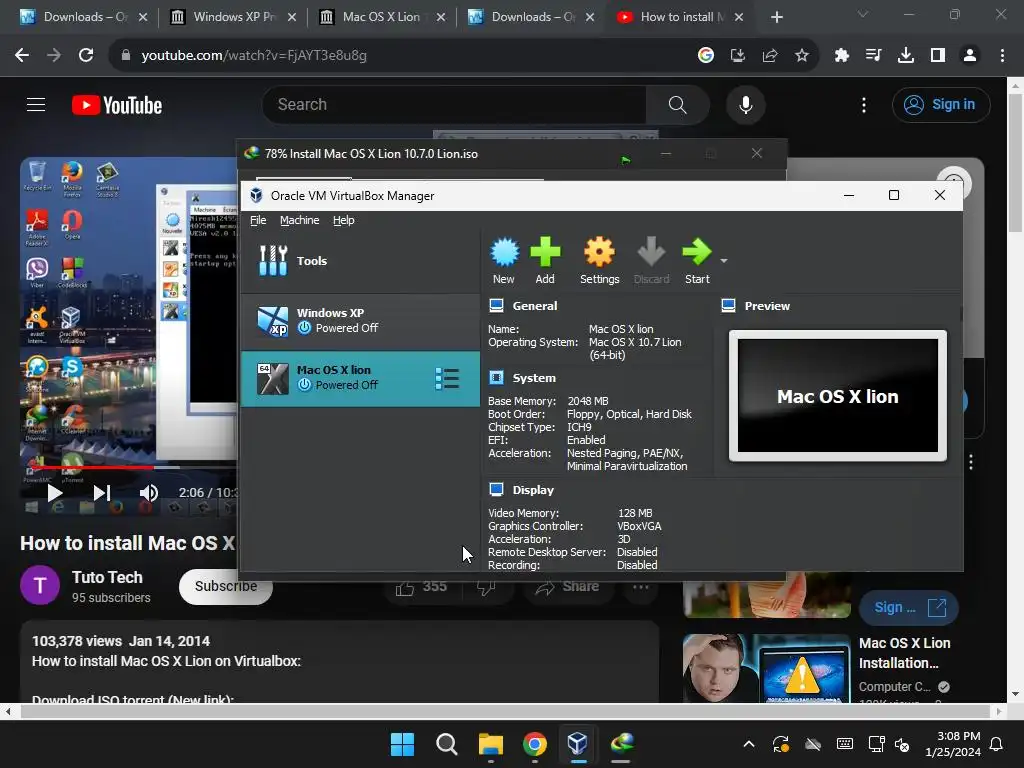Viewport: 1024px width, 768px height.
Task: Go to the YouTube home logo
Action: (117, 105)
